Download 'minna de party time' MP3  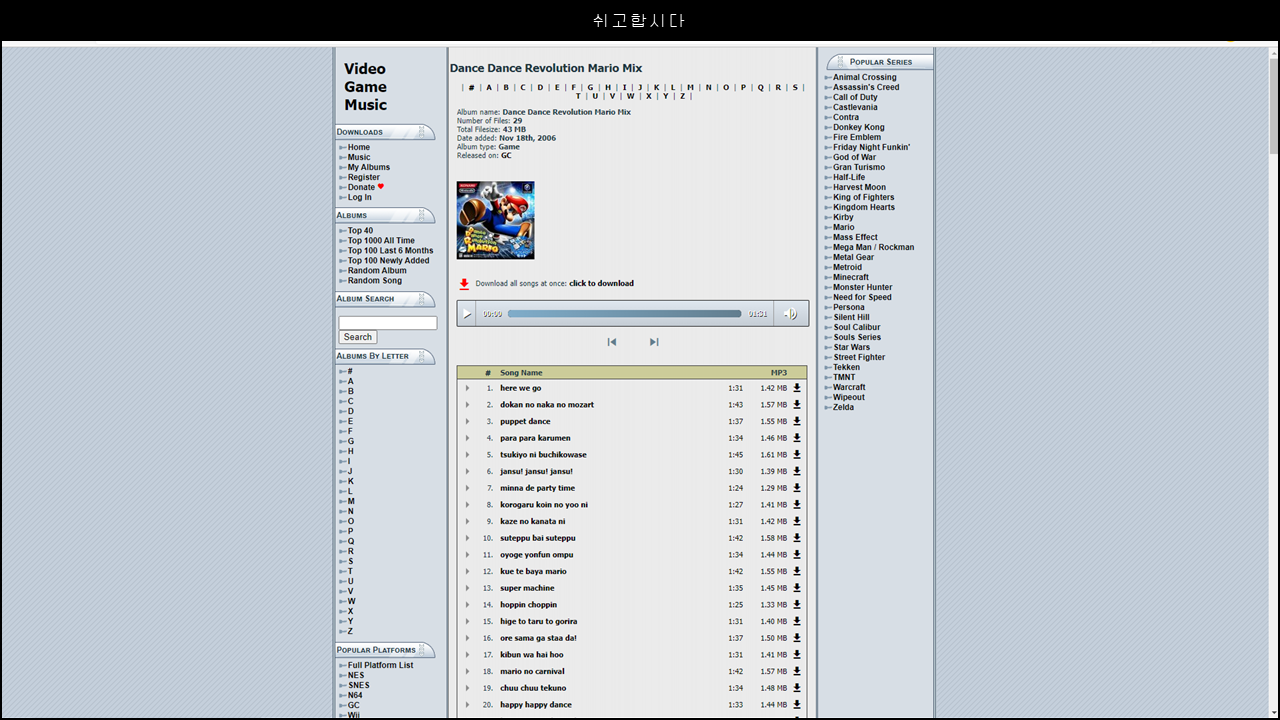797,488
